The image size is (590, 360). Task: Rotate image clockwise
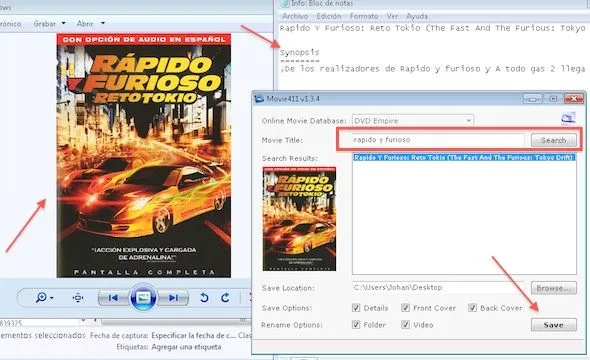pyautogui.click(x=225, y=298)
